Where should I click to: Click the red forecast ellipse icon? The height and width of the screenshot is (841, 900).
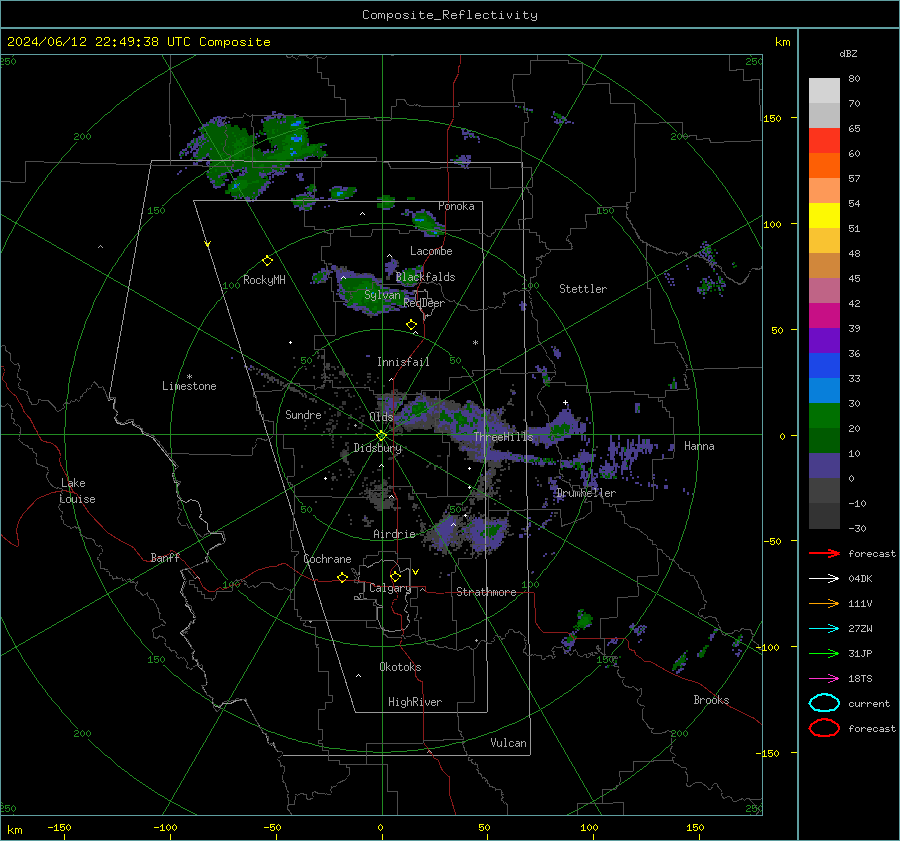pyautogui.click(x=824, y=728)
